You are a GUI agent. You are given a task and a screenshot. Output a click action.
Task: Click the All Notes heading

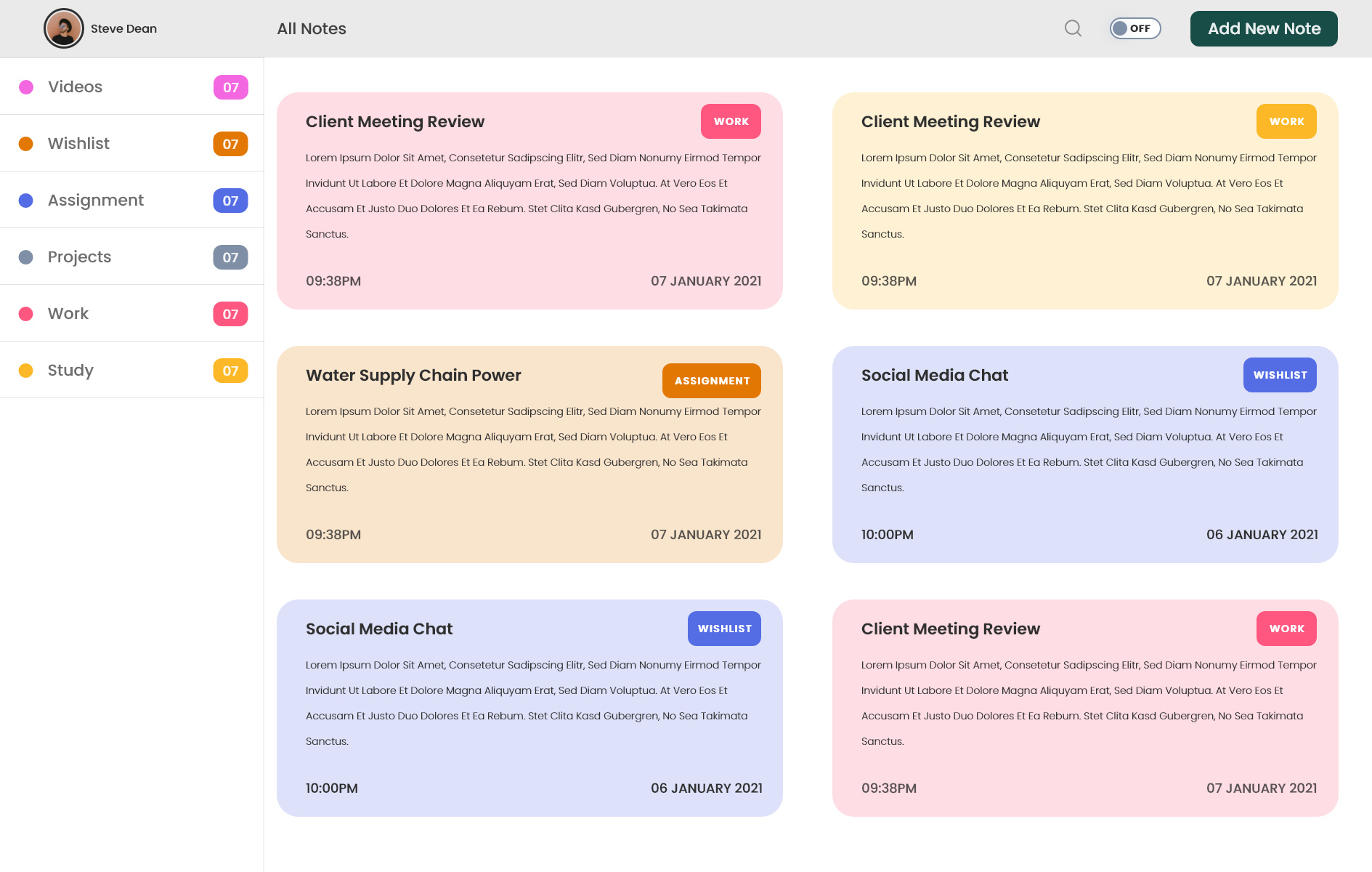[x=312, y=29]
